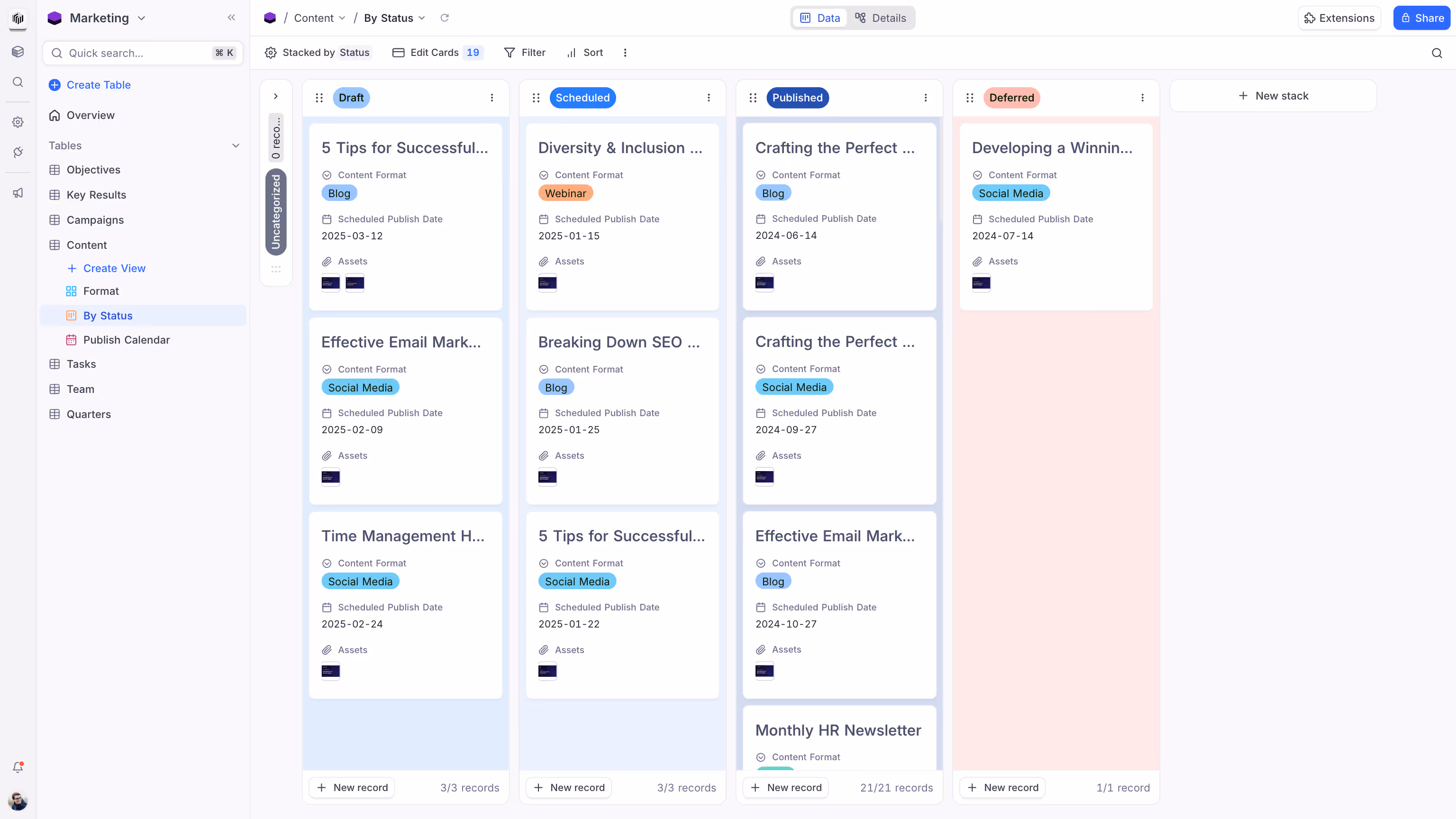This screenshot has width=1456, height=819.
Task: Open the By Status view dropdown
Action: pos(394,18)
